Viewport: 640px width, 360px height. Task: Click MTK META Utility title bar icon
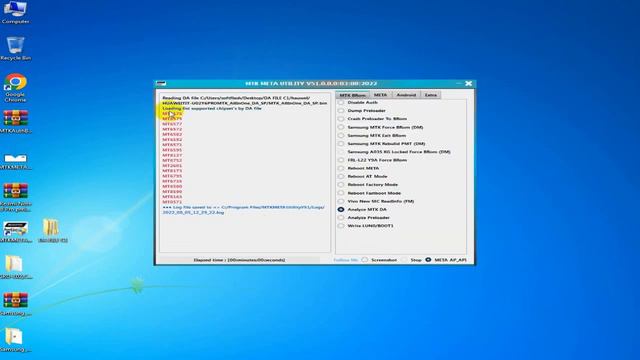point(161,83)
